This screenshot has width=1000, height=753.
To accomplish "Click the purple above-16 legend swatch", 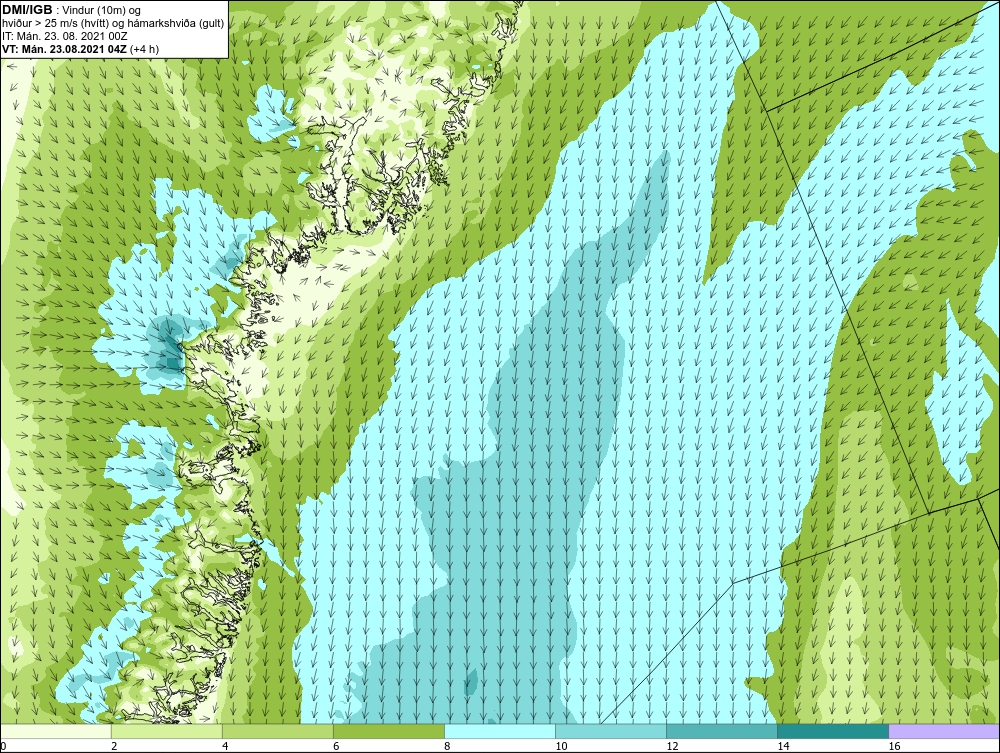I will (944, 731).
